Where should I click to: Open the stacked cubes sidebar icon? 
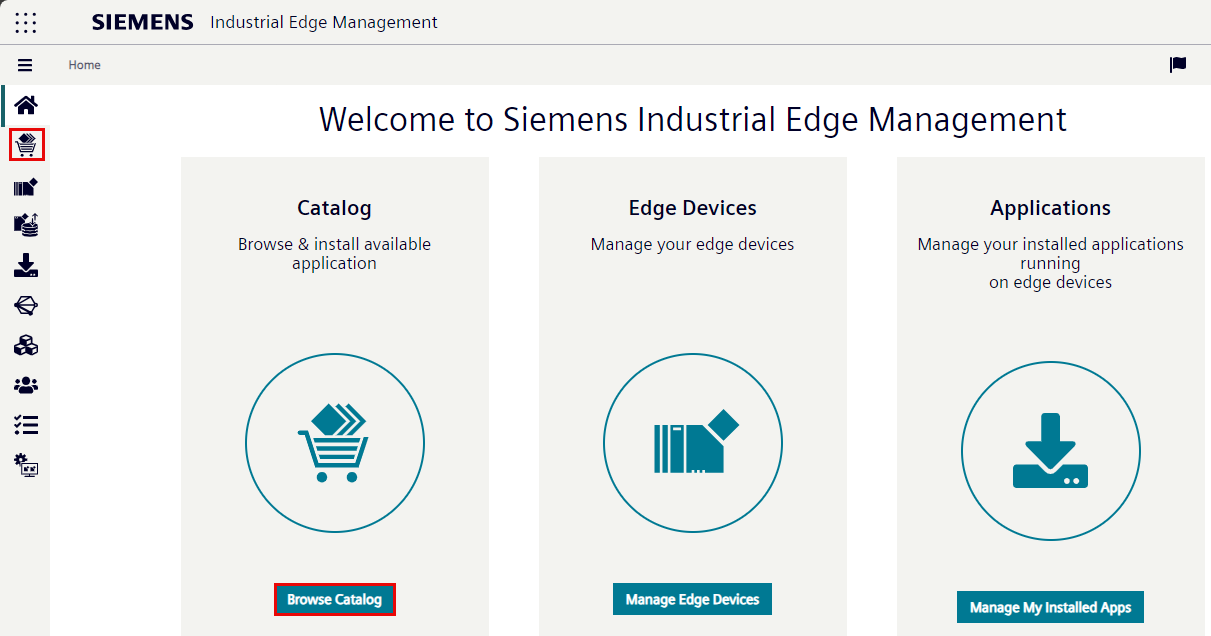point(26,345)
